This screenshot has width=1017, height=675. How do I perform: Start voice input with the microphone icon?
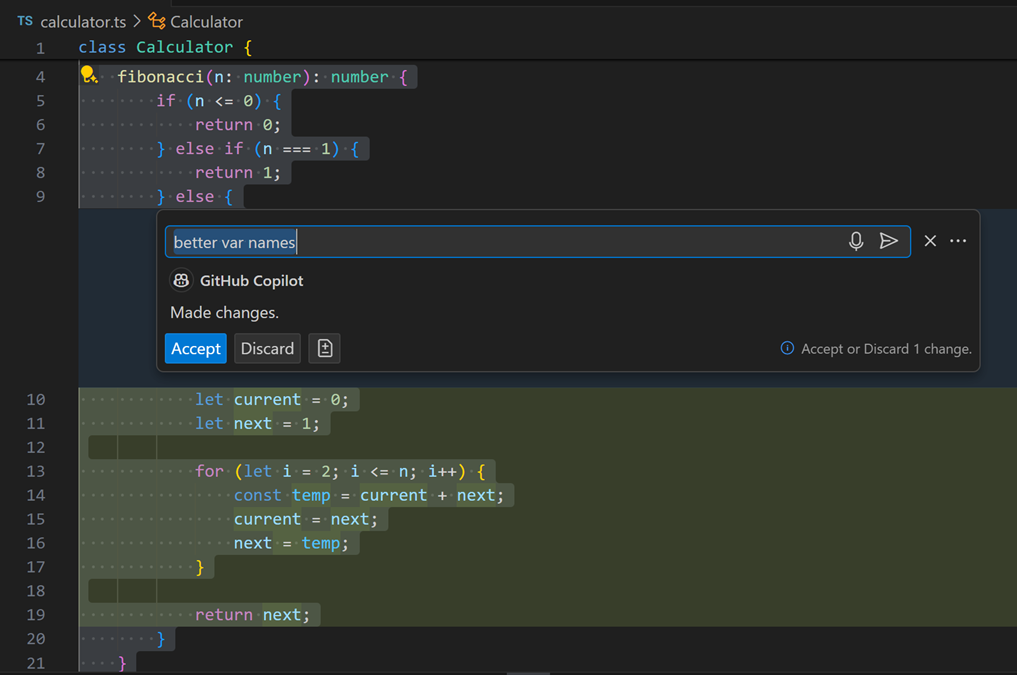[855, 241]
